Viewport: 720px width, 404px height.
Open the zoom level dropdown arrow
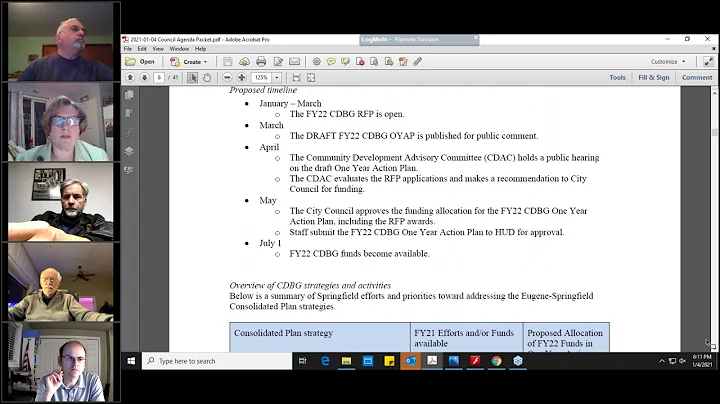point(277,78)
